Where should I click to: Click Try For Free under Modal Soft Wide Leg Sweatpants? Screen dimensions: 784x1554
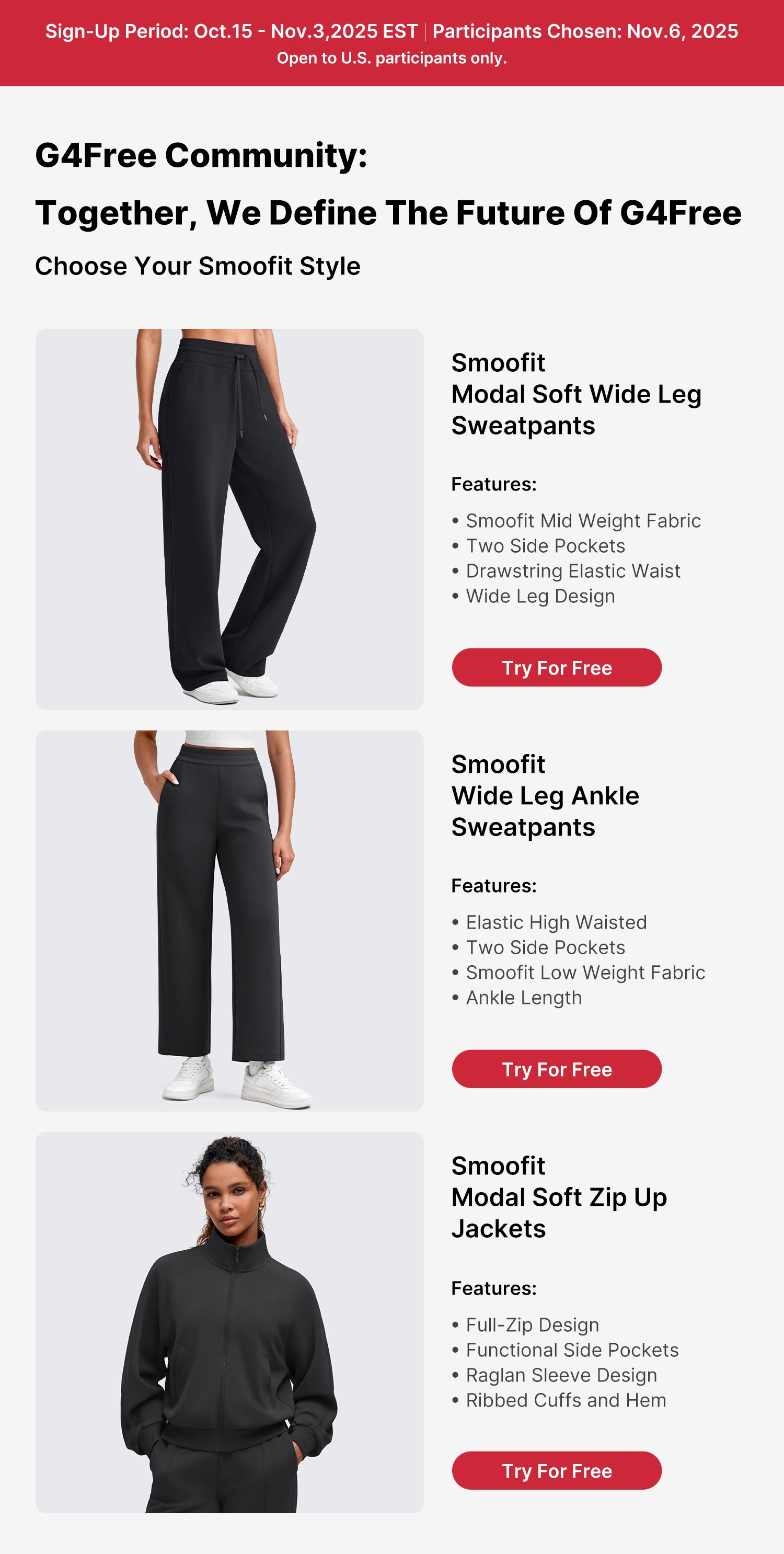[557, 667]
